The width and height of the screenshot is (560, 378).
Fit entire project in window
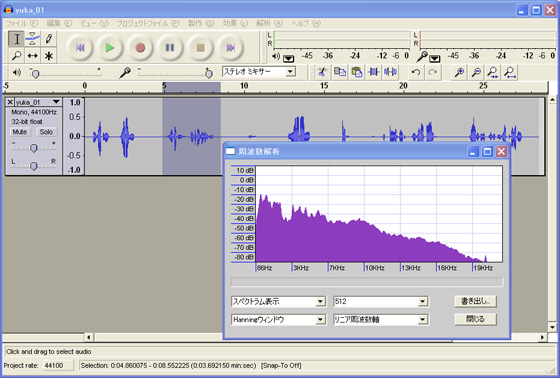pos(510,72)
